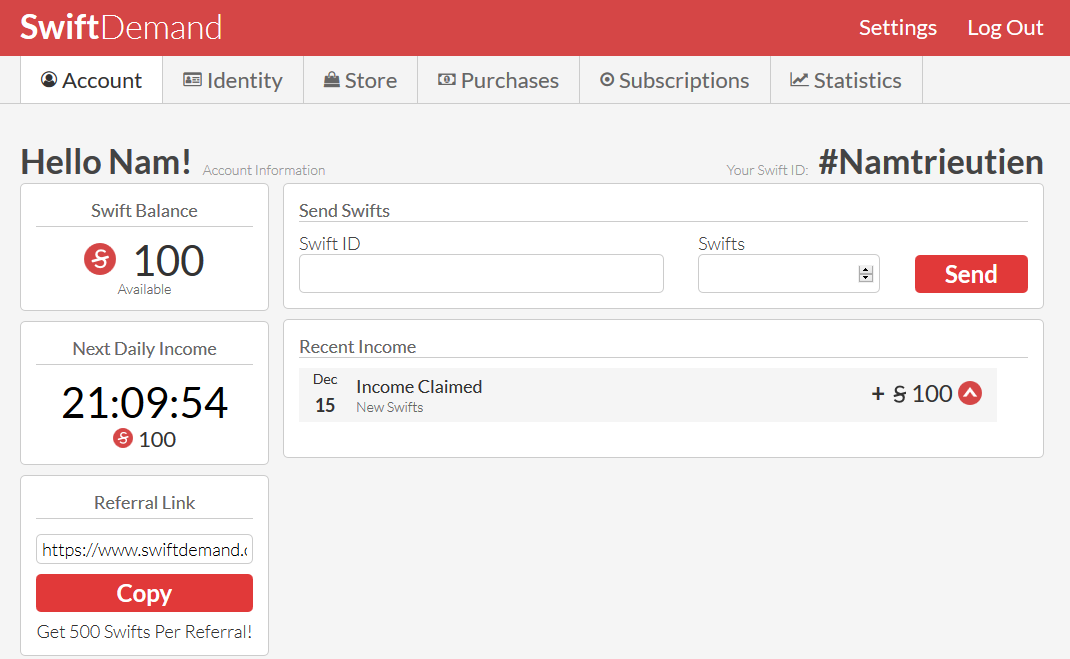This screenshot has width=1070, height=659.
Task: Go to the SwiftDemand home logo
Action: [121, 27]
